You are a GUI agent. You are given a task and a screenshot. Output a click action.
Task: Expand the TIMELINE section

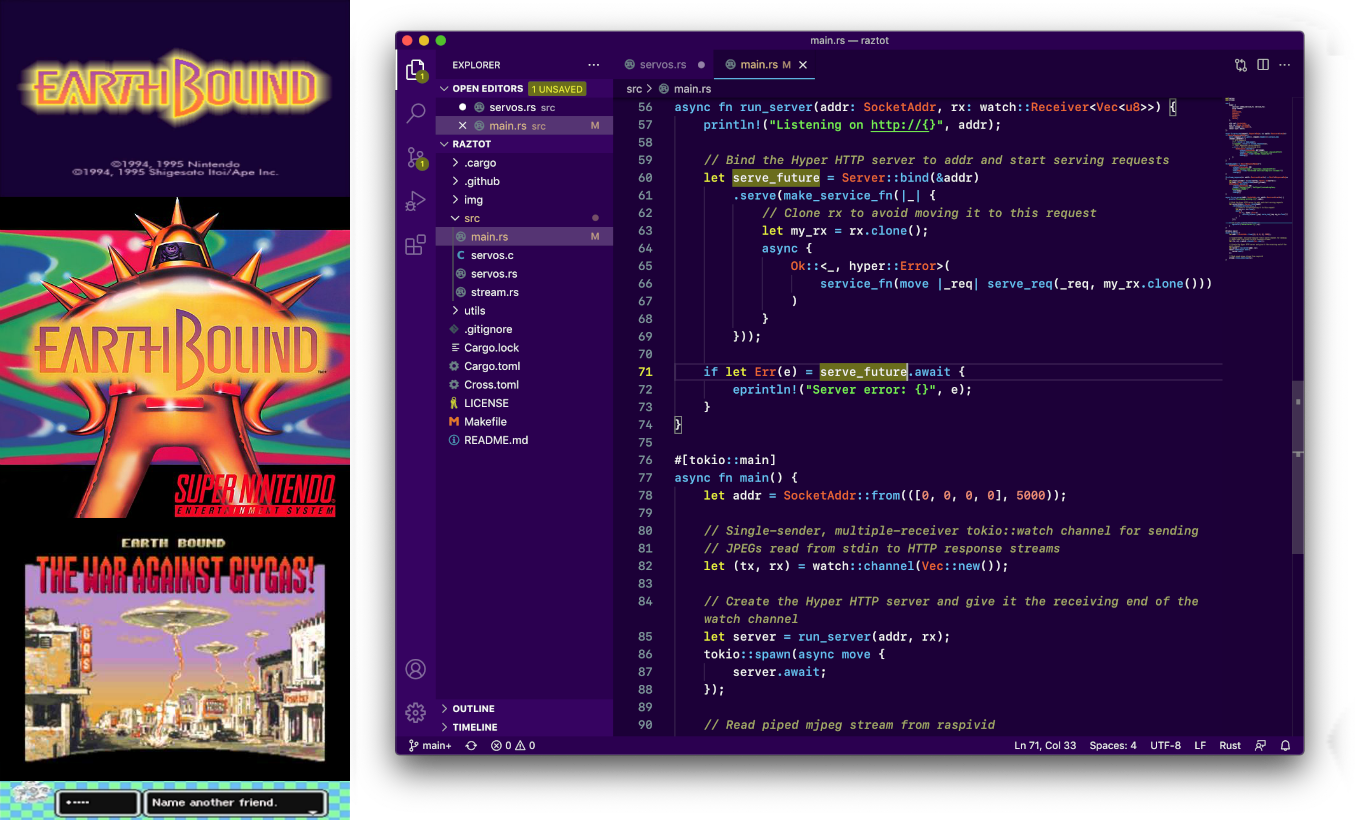tap(475, 727)
